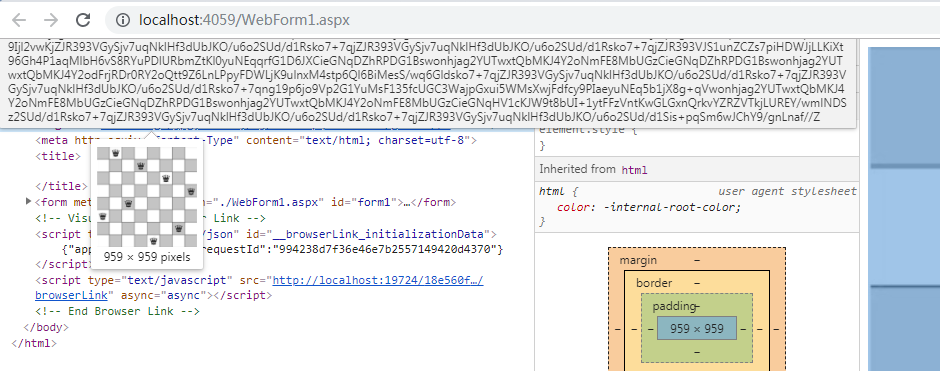This screenshot has height=371, width=940.
Task: Select the closing </body> tag
Action: click(x=46, y=327)
